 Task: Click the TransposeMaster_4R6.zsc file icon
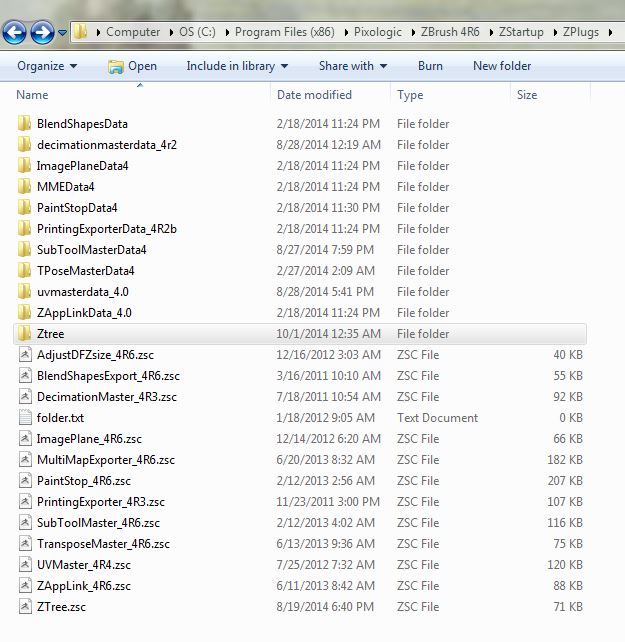[x=25, y=543]
